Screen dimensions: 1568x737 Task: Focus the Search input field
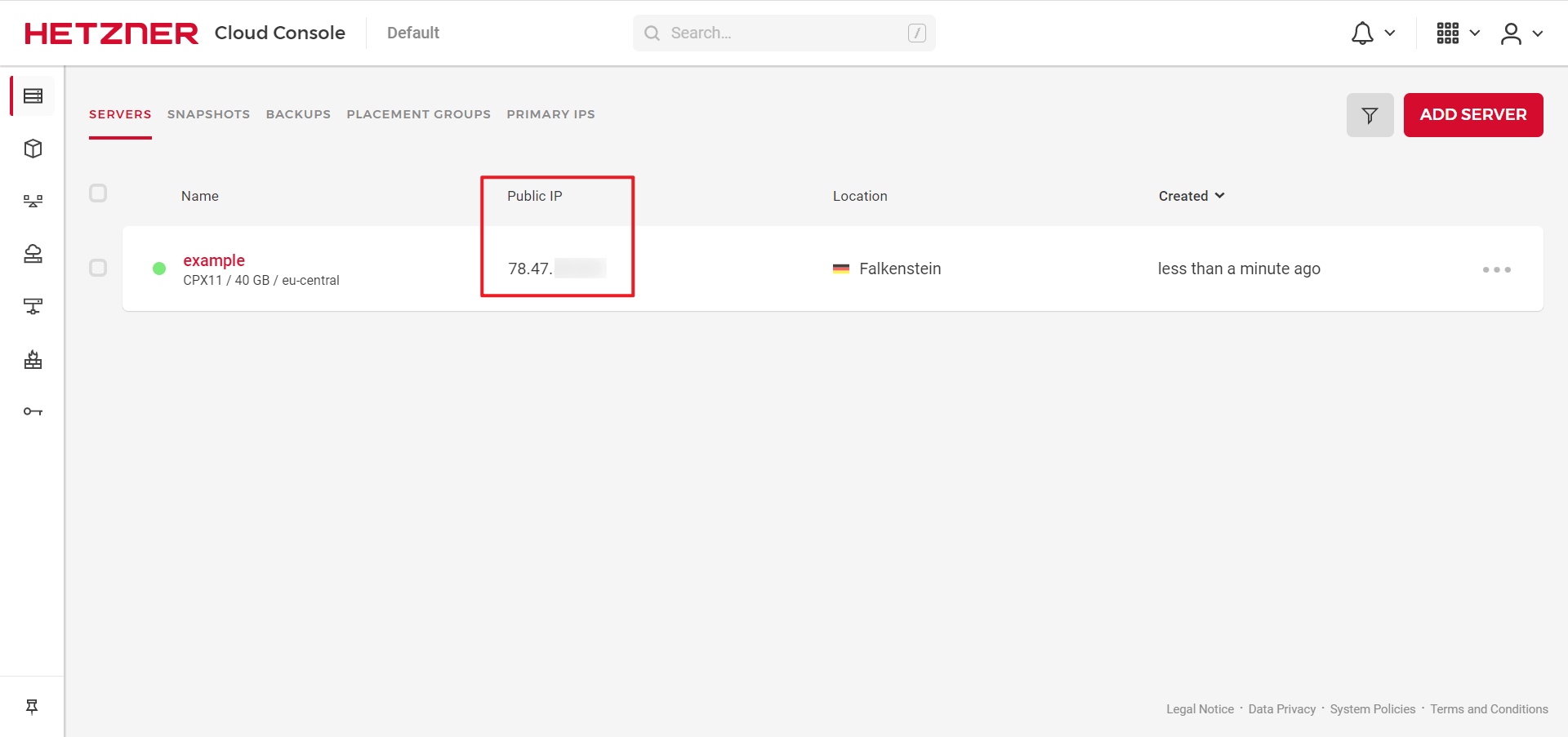coord(784,33)
